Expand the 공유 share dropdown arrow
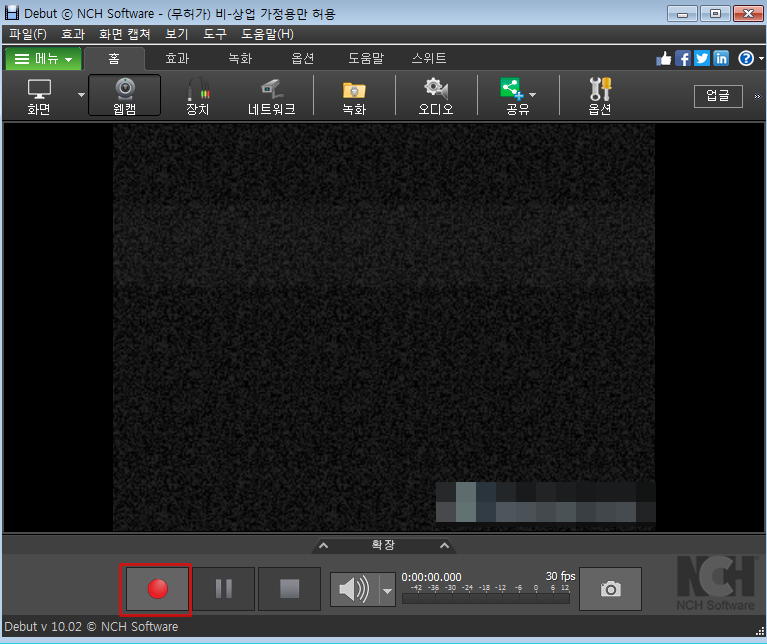 533,95
